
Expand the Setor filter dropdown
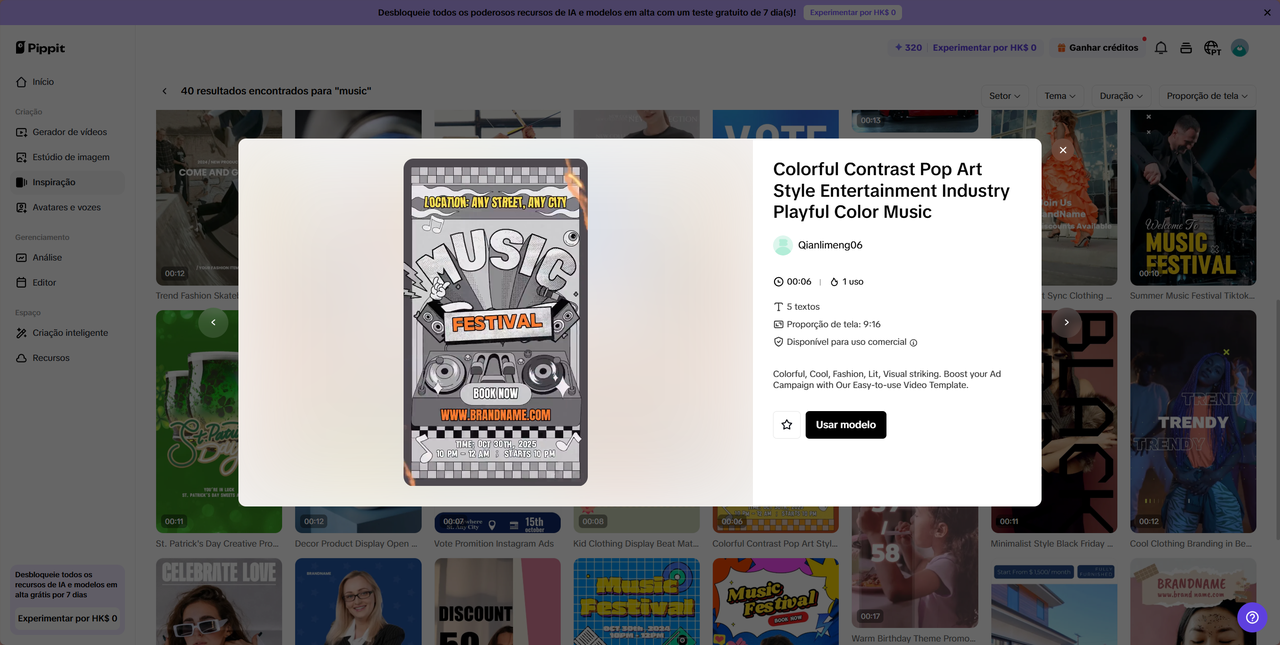1004,96
